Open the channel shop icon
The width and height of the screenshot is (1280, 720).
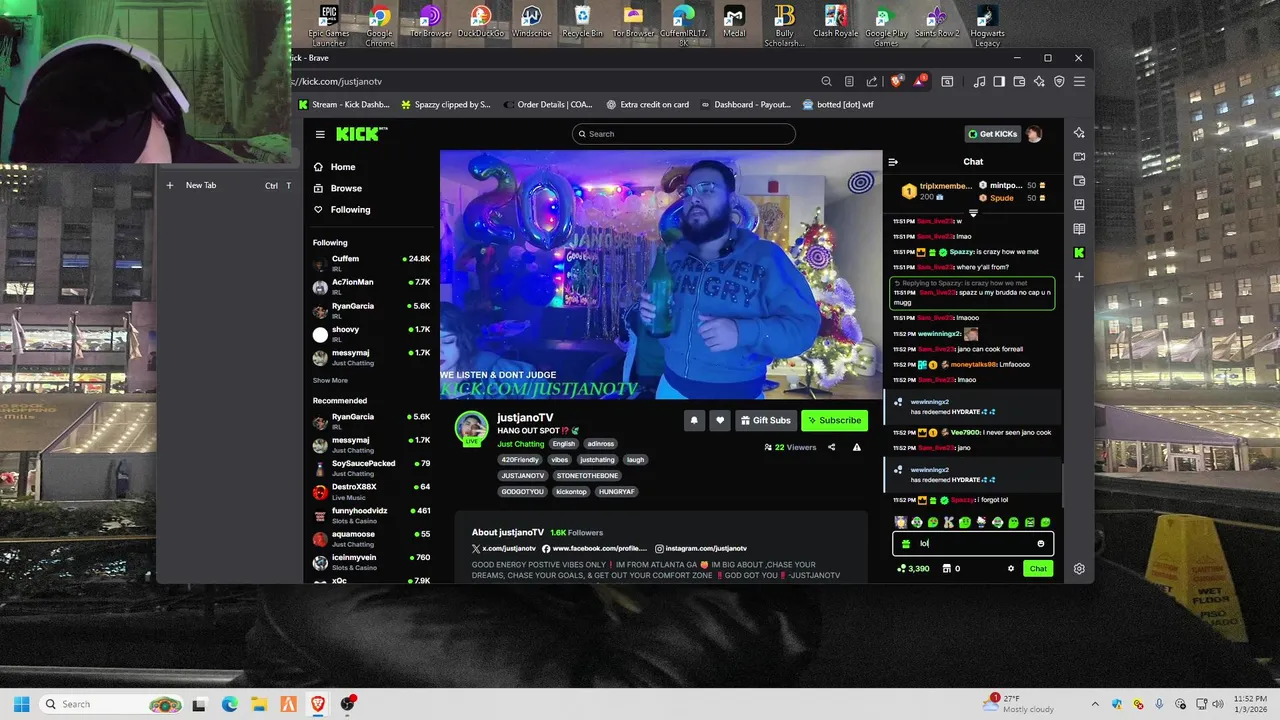[x=946, y=568]
